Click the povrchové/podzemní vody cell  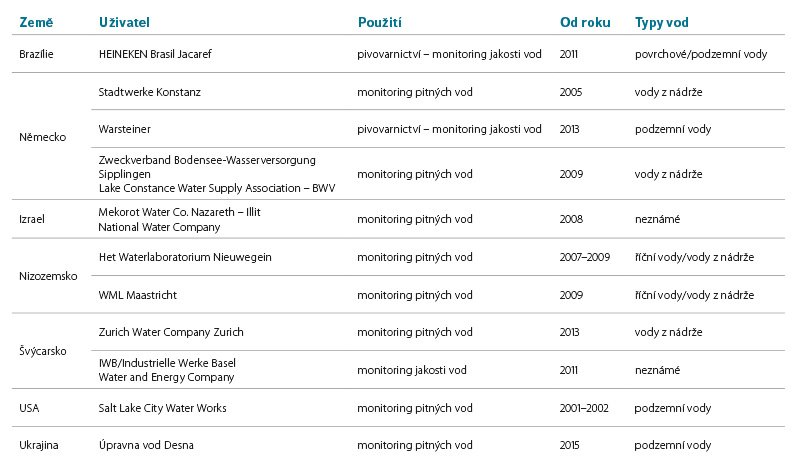coord(701,54)
